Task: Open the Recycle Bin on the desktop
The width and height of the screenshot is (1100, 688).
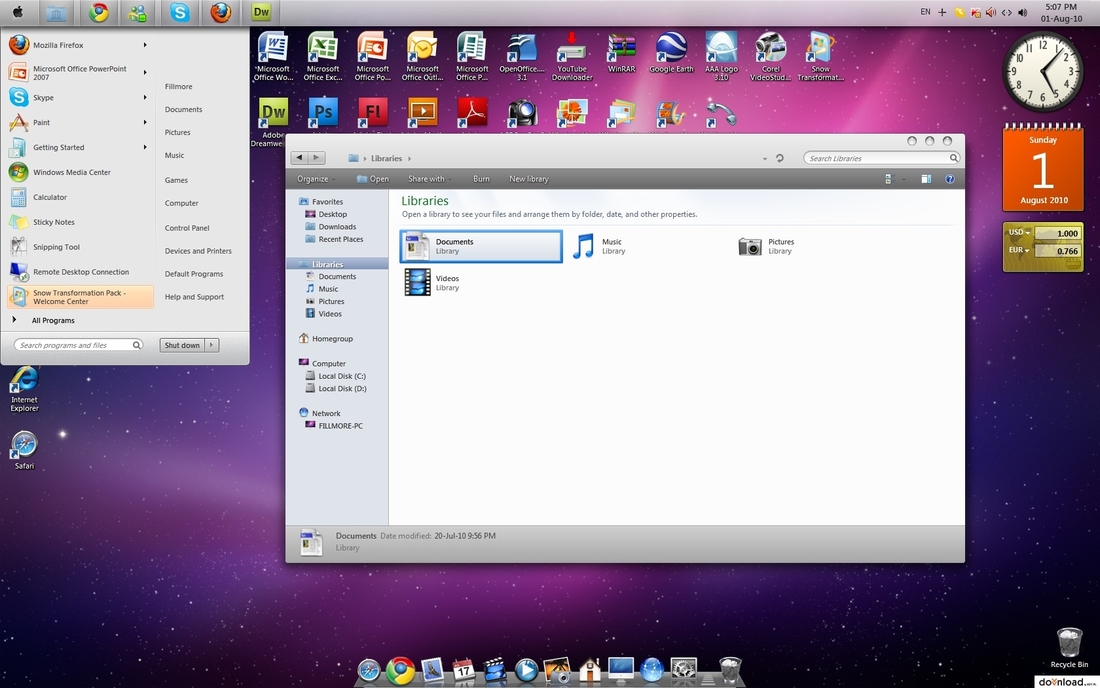Action: [1069, 647]
